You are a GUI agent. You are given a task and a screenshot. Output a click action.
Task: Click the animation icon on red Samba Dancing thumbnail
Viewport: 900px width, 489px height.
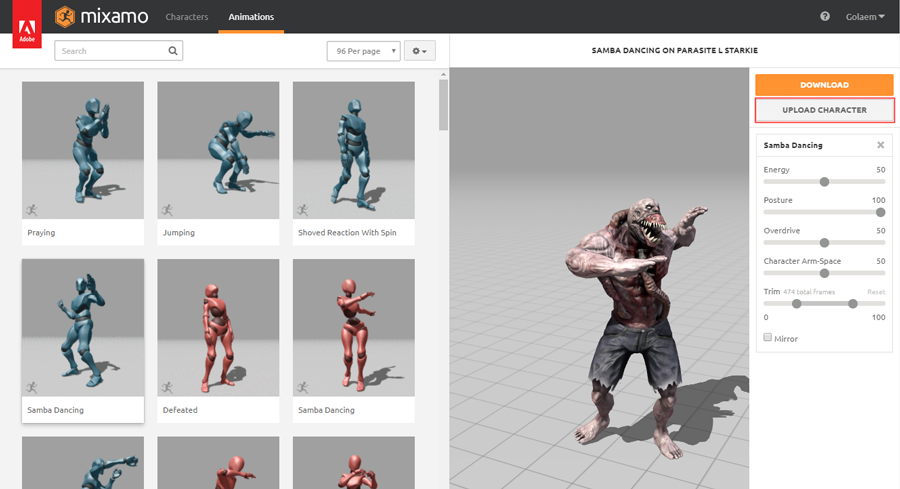click(303, 387)
